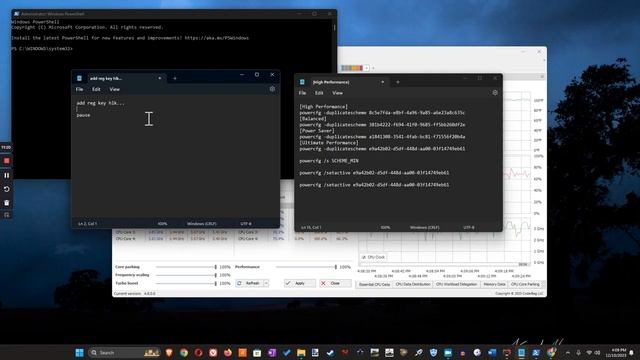Image resolution: width=640 pixels, height=360 pixels.
Task: Open Notepad from taskbar
Action: click(x=521, y=352)
